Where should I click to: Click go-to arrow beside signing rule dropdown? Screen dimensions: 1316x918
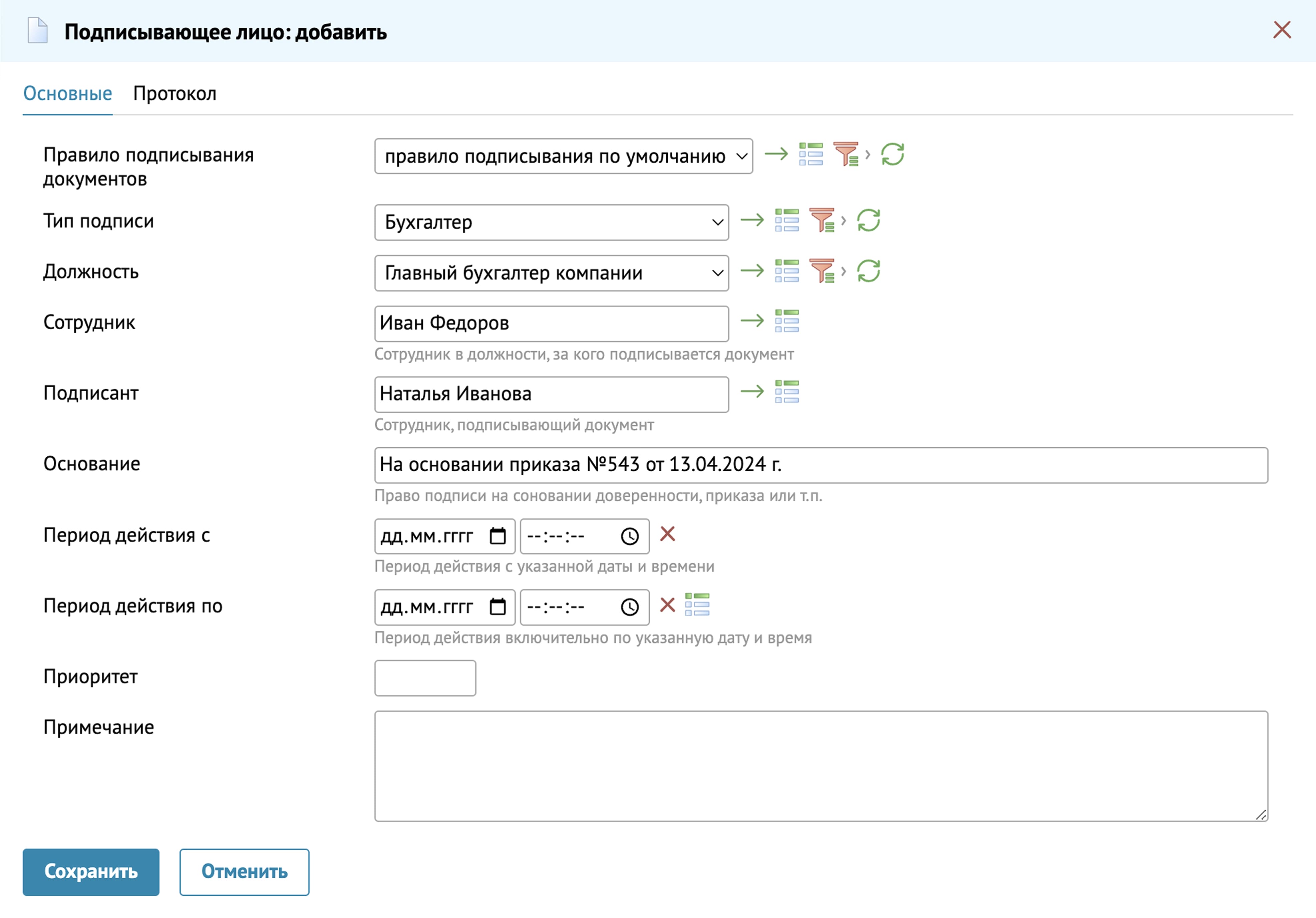777,154
